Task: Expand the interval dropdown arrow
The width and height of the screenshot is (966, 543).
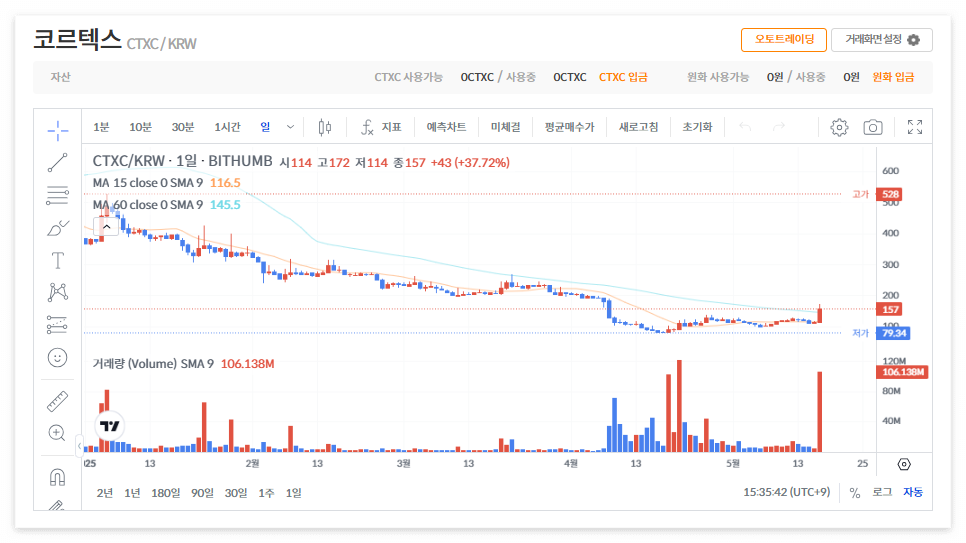Action: [x=290, y=127]
